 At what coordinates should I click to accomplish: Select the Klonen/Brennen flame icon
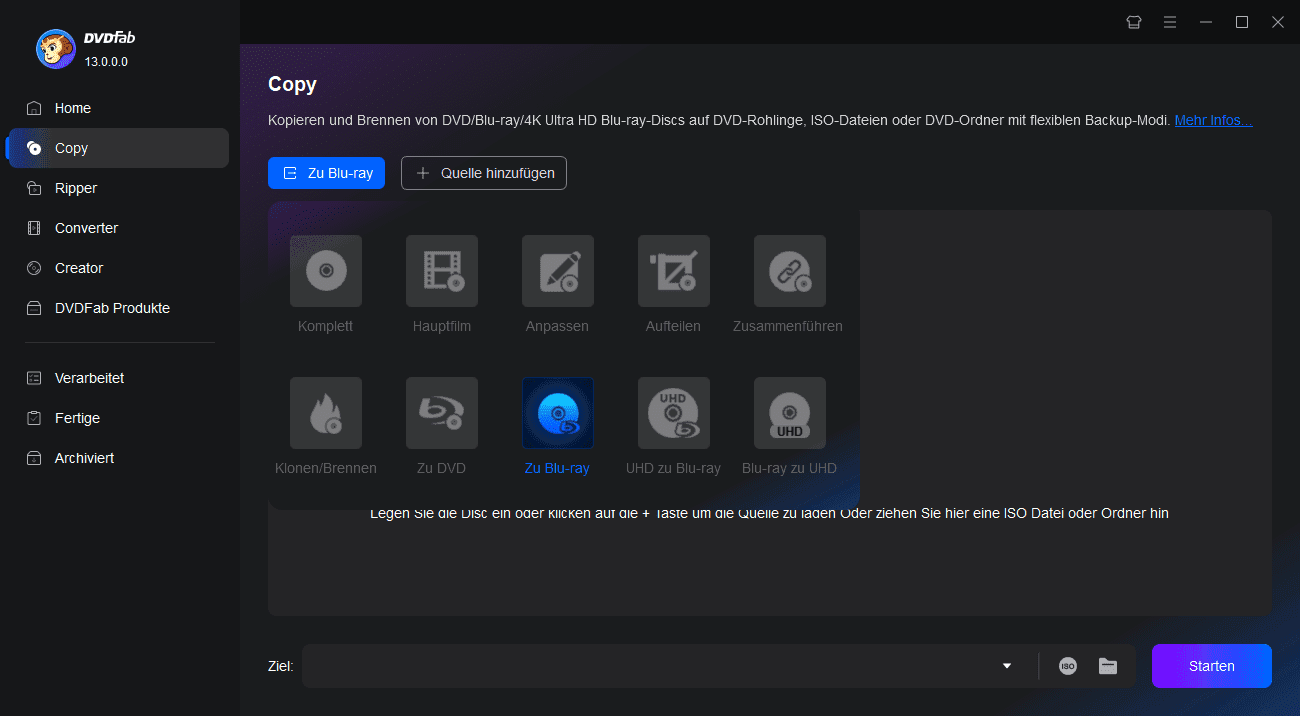(325, 413)
